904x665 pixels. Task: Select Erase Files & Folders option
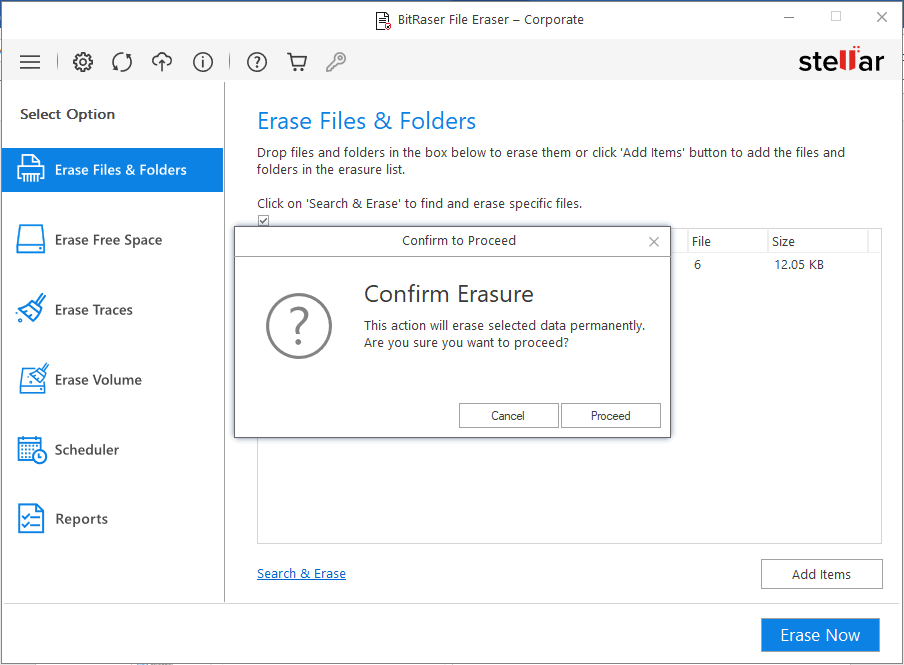tap(112, 170)
